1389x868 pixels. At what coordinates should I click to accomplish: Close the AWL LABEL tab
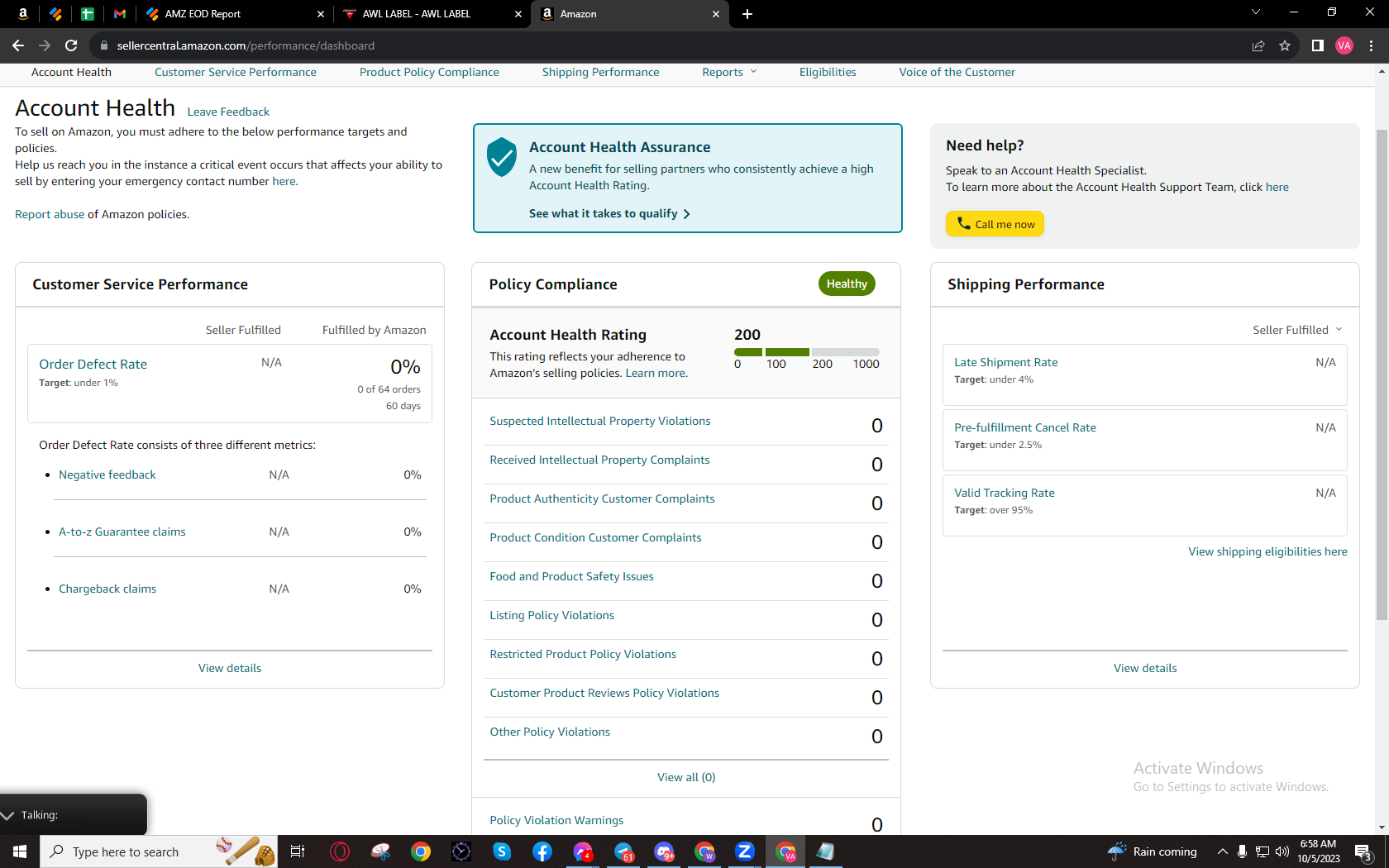click(518, 14)
